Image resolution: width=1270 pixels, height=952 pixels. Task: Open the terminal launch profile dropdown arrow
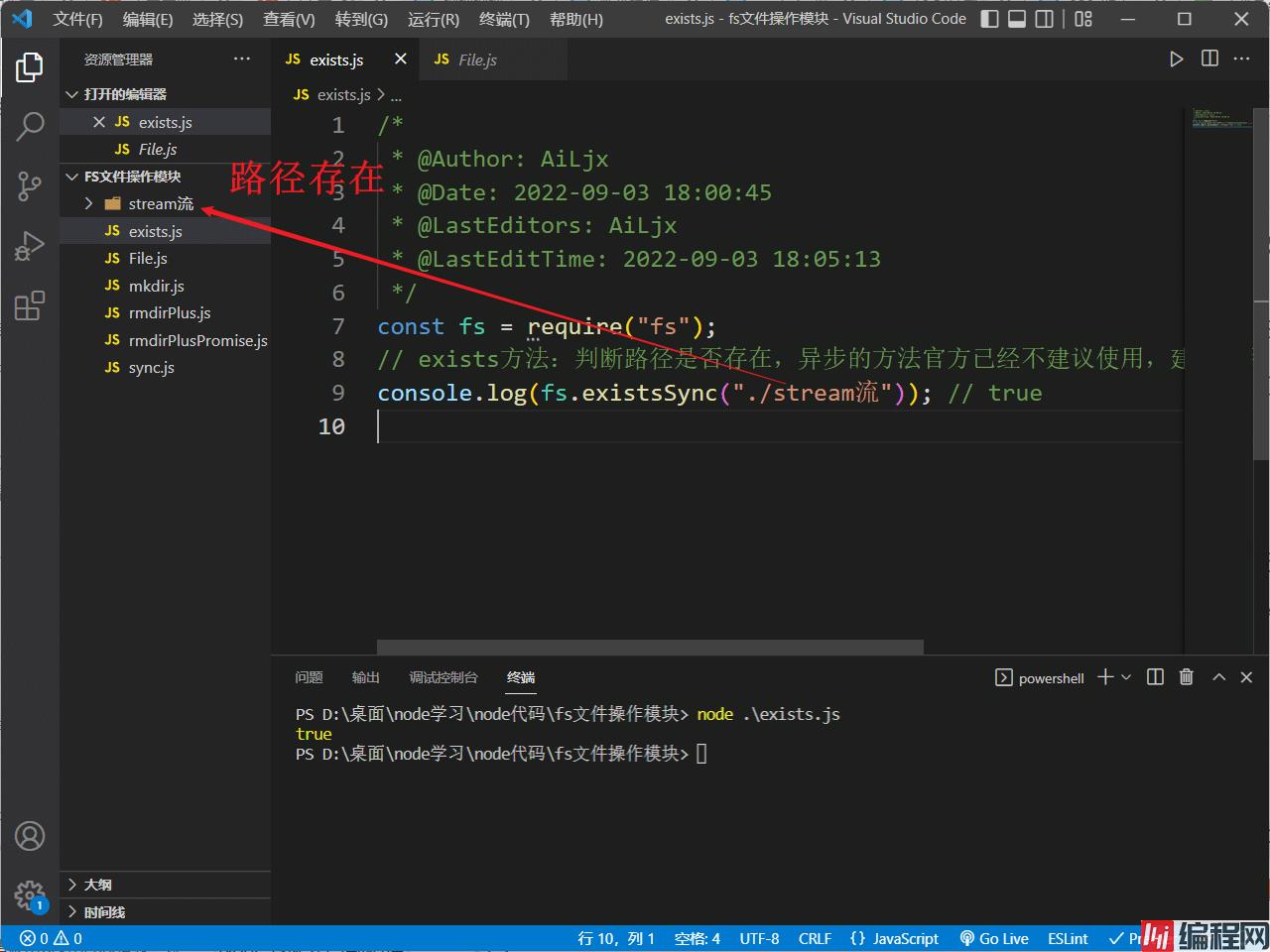1126,677
